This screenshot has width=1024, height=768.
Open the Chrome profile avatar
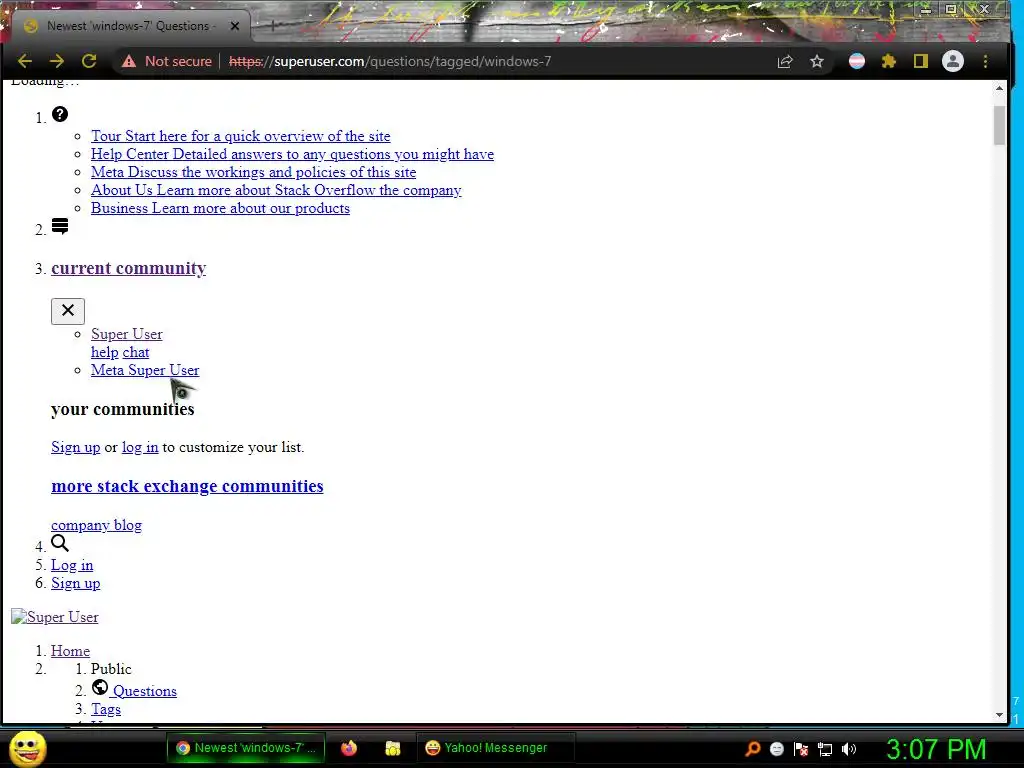click(x=953, y=61)
